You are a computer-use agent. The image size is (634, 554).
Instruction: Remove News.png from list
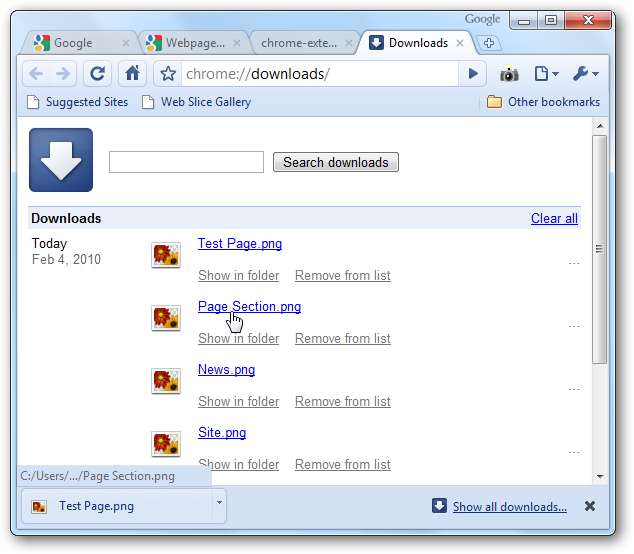343,402
